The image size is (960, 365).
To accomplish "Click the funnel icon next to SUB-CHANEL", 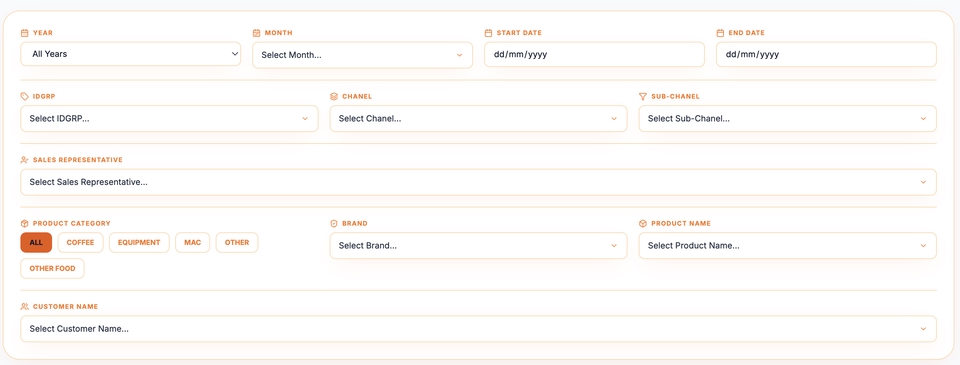I will (x=643, y=97).
